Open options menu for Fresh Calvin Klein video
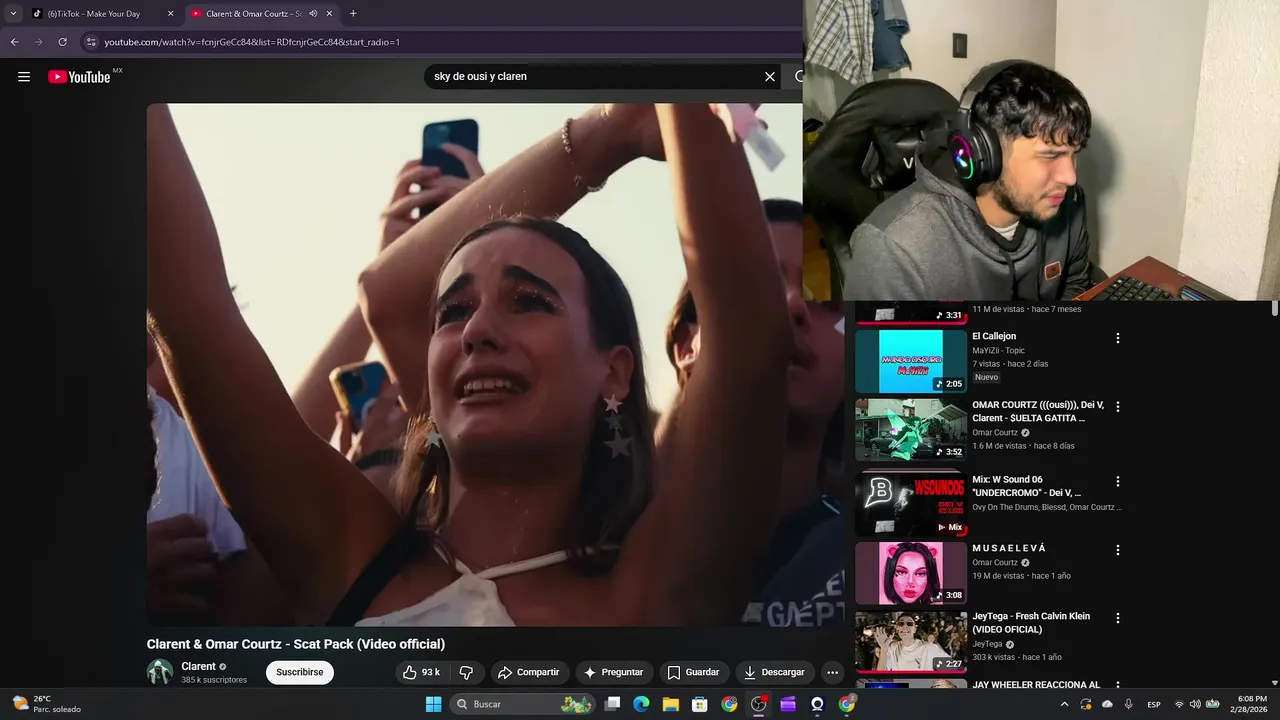The width and height of the screenshot is (1280, 720). (x=1118, y=618)
